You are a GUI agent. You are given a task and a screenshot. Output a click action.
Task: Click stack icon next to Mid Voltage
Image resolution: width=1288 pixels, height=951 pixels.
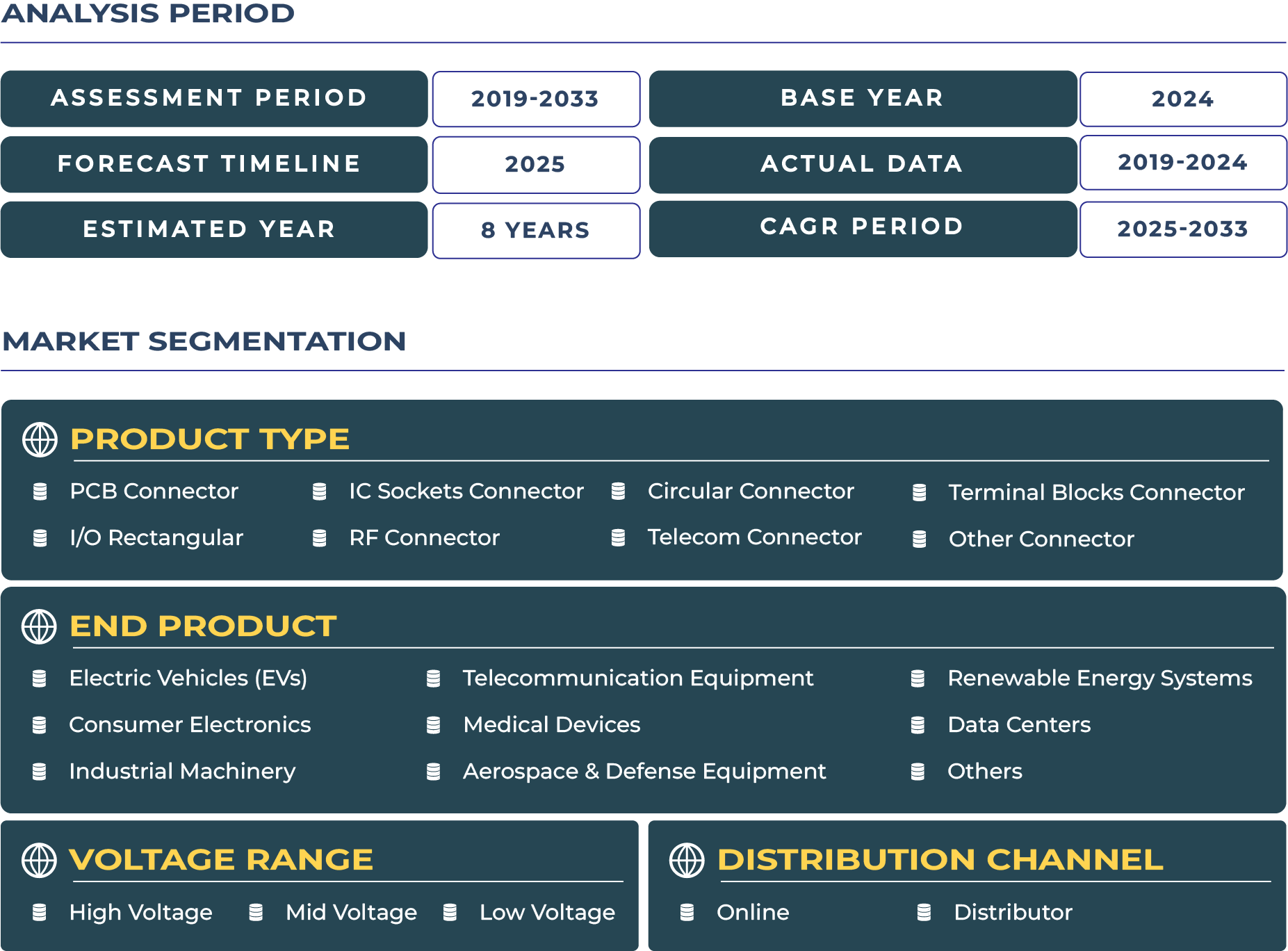[x=256, y=913]
